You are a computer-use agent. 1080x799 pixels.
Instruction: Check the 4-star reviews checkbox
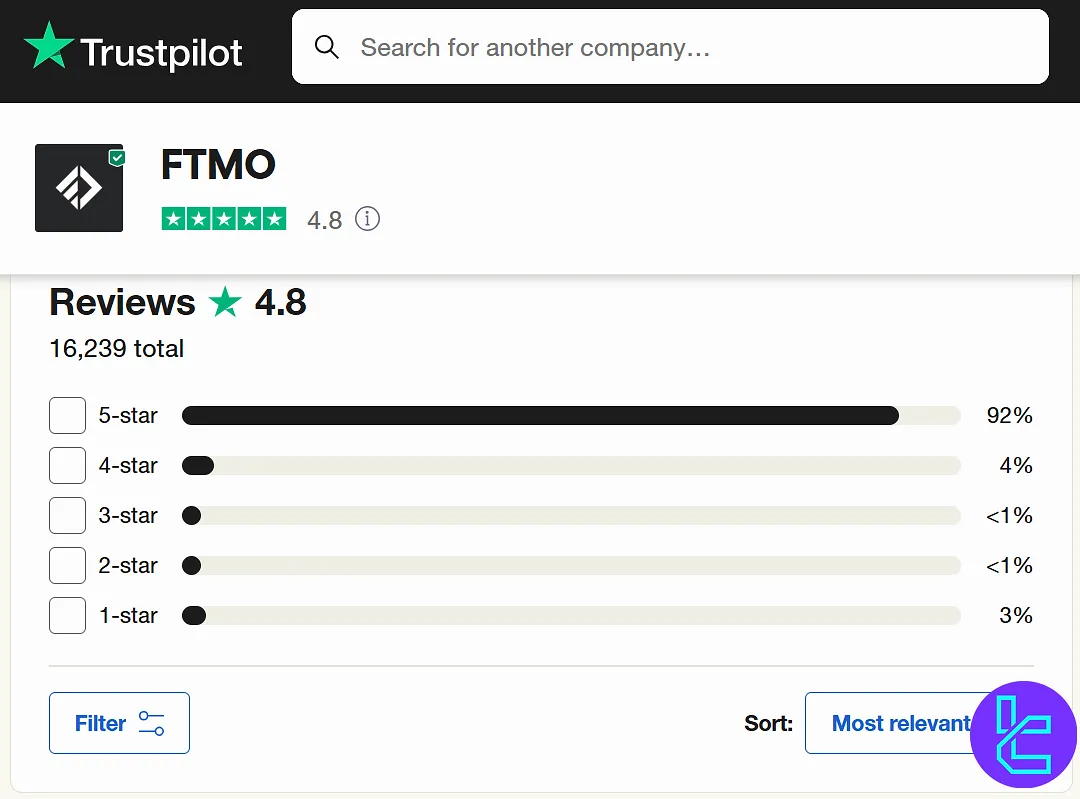coord(67,465)
